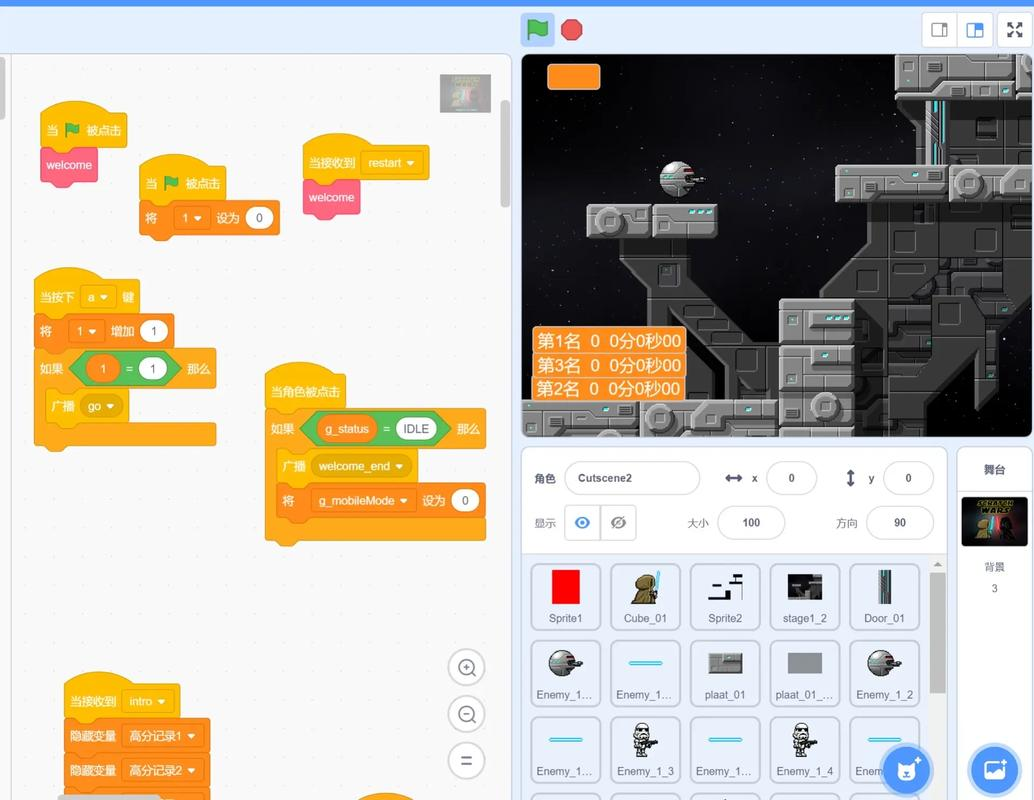Switch to large stage layout
Viewport: 1034px width, 800px height.
[x=975, y=30]
